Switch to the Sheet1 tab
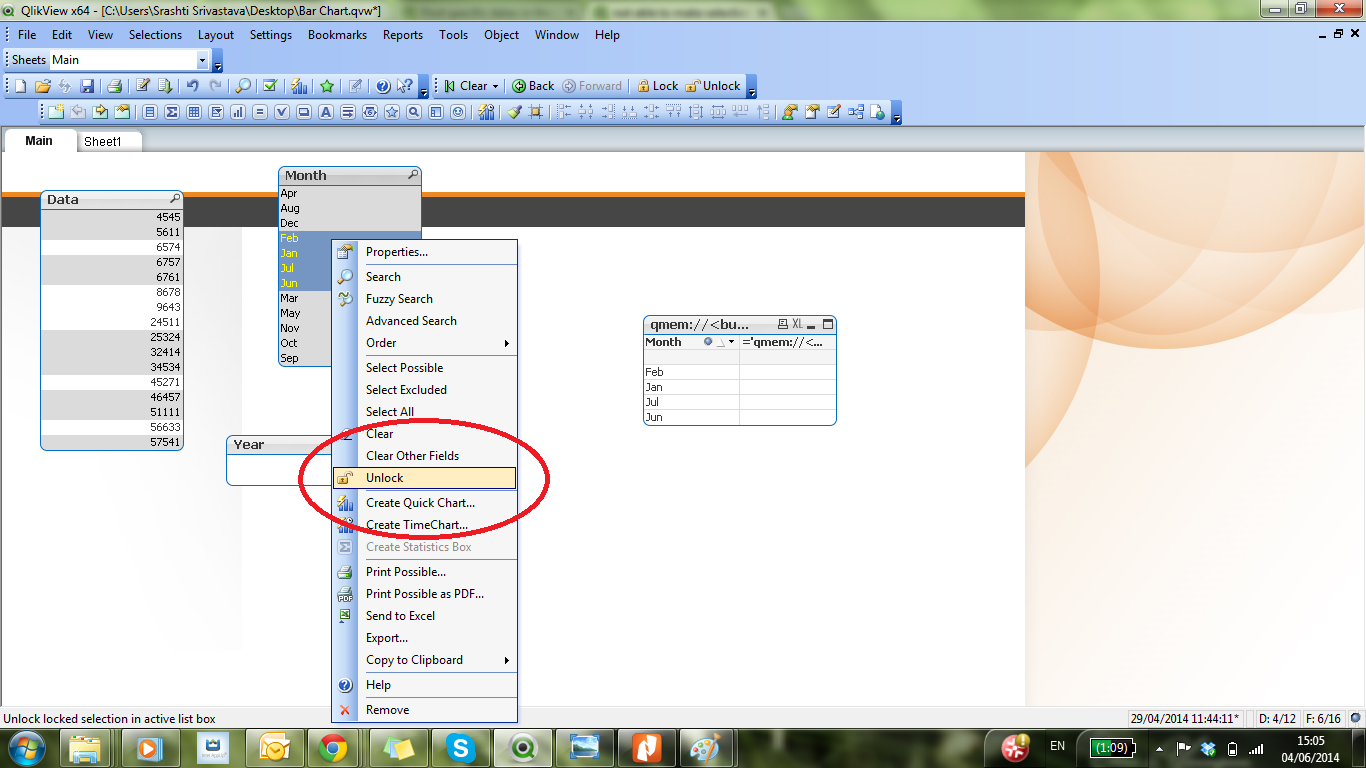Image resolution: width=1366 pixels, height=768 pixels. coord(102,142)
